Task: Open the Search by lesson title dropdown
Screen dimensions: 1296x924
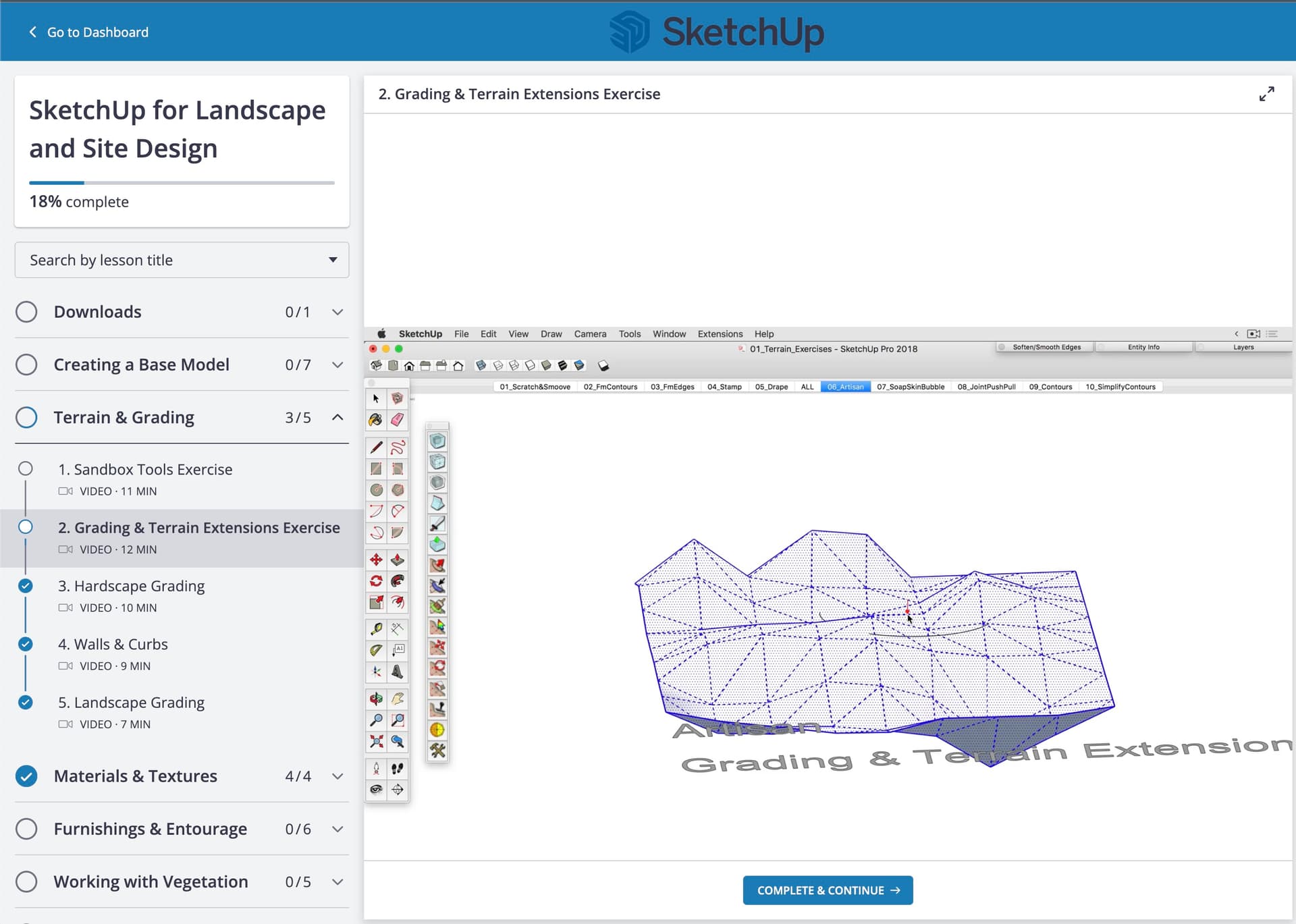Action: coord(182,260)
